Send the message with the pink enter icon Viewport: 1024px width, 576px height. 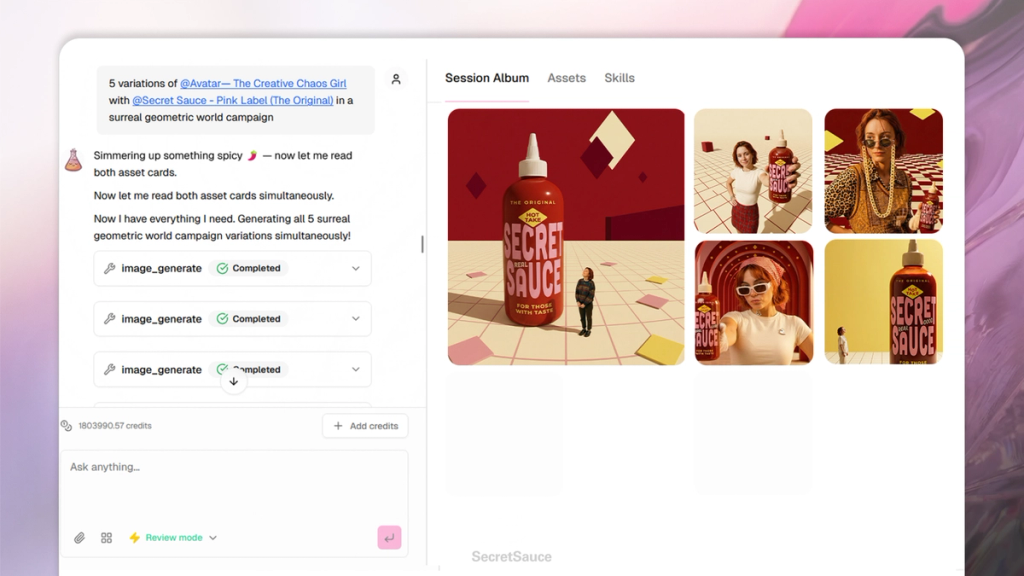(x=389, y=537)
